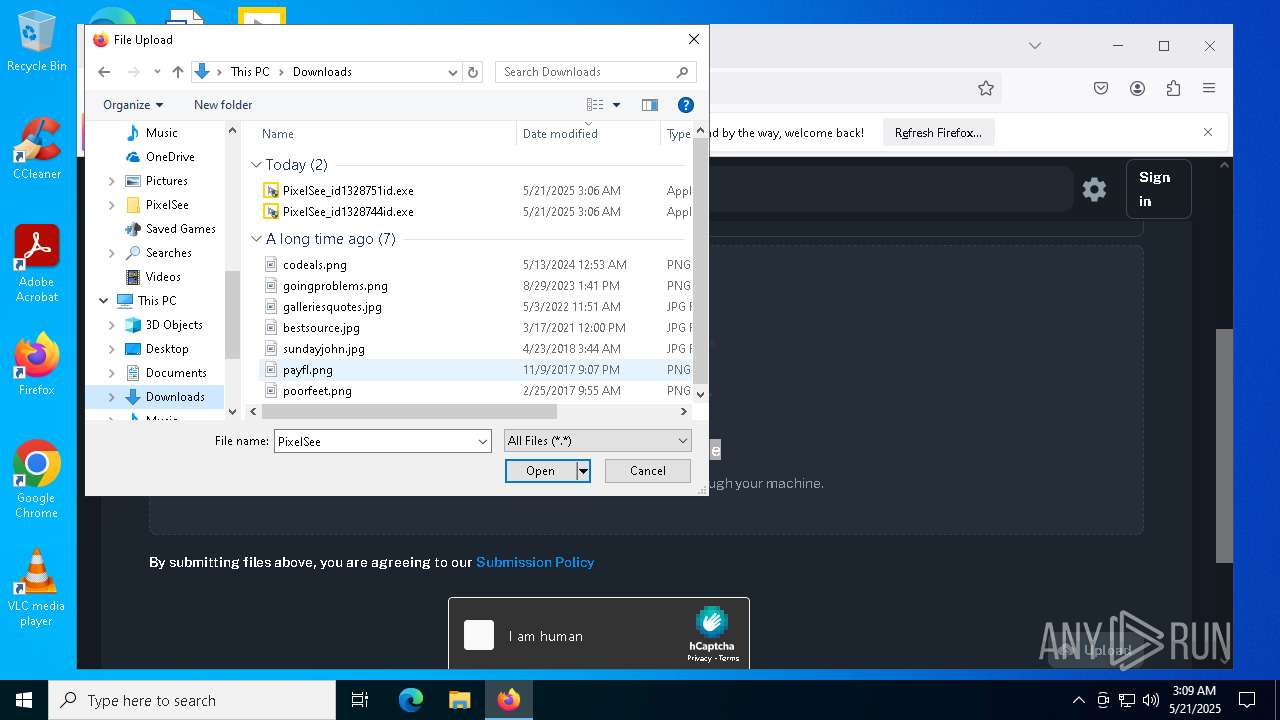Select poorfeet.png file
Image resolution: width=1280 pixels, height=720 pixels.
[317, 391]
